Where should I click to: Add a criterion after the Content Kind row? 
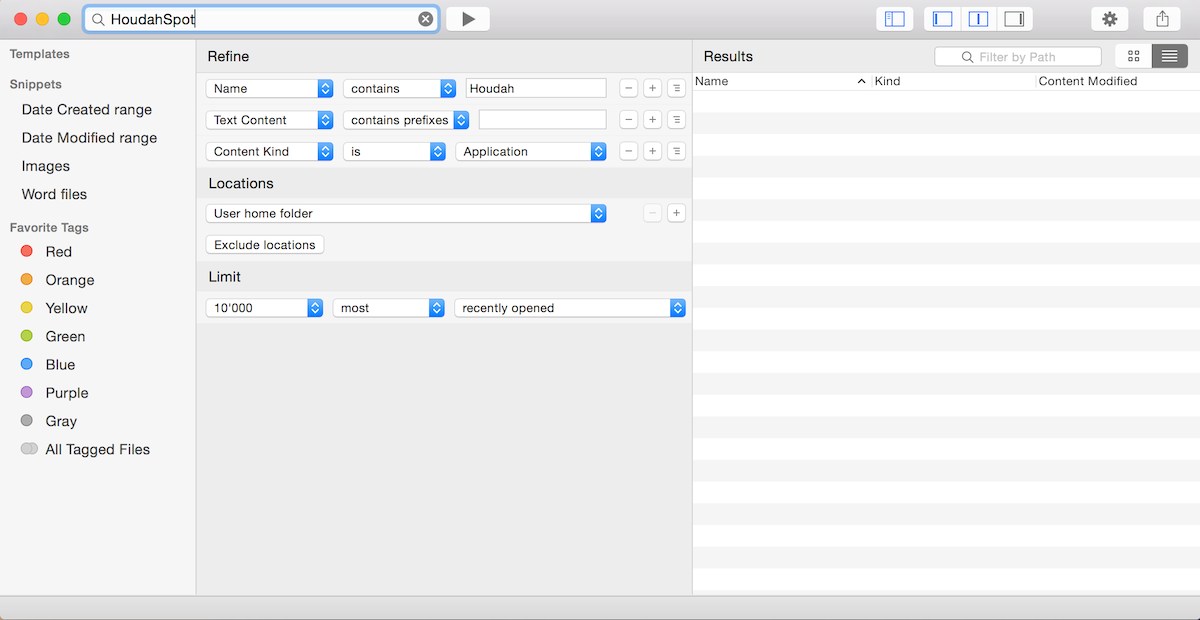(652, 152)
